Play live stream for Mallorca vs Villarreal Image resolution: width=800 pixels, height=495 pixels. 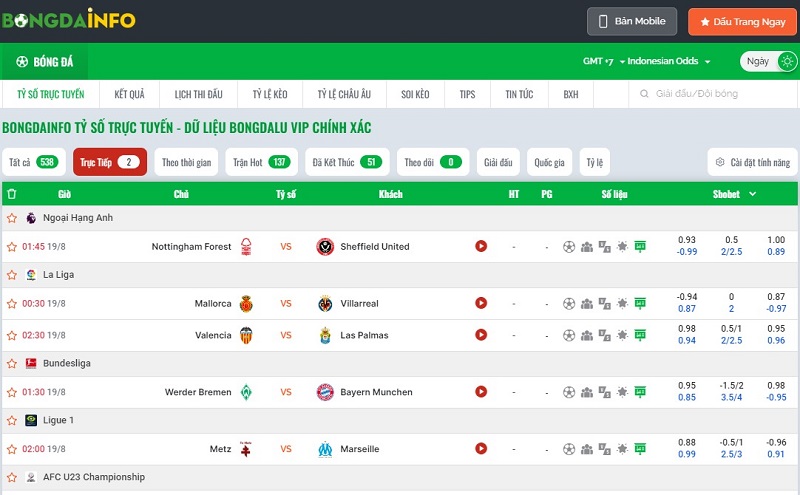pos(481,303)
